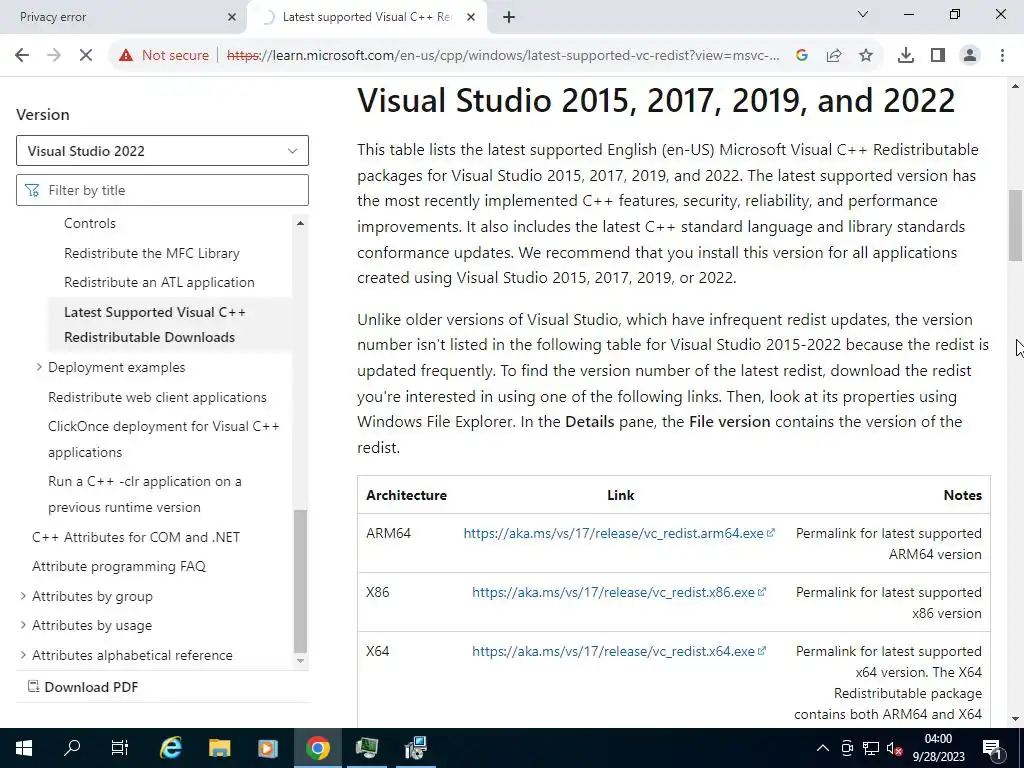Stop loading the page
The height and width of the screenshot is (768, 1024).
click(x=86, y=56)
